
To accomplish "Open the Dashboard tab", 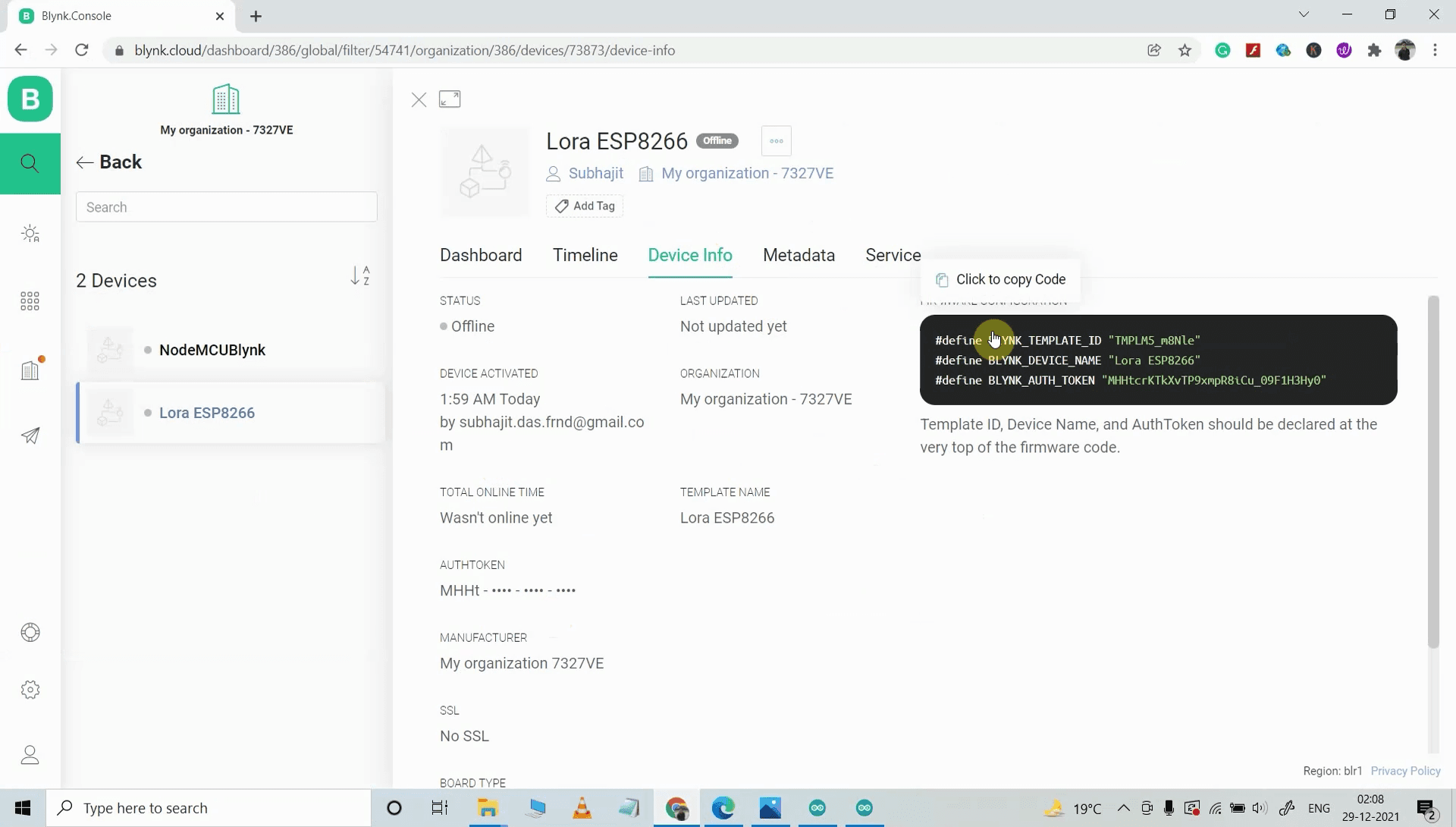I will 481,255.
